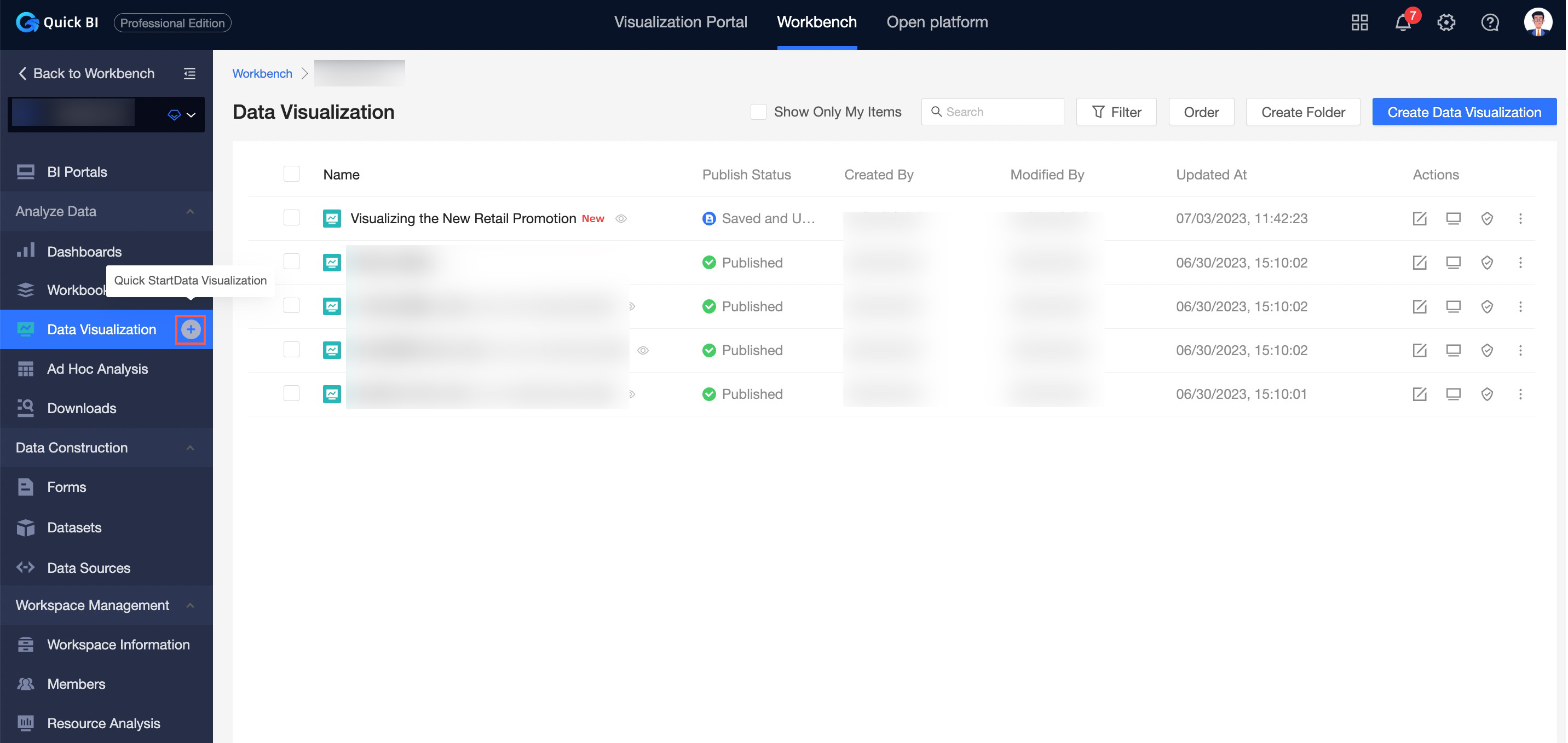The image size is (1568, 743).
Task: Open Workspace Information in sidebar
Action: tap(107, 645)
